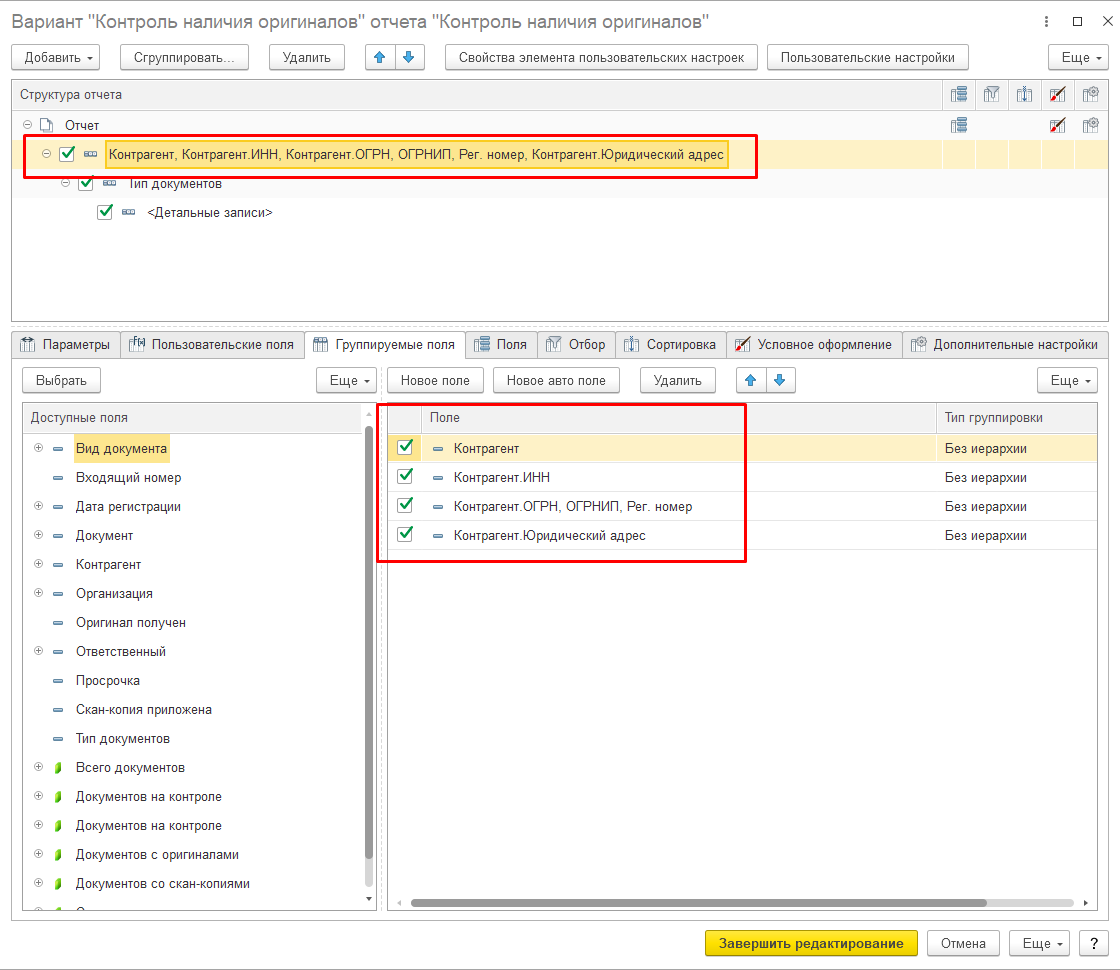Switch to the Пользовательские поля tab
Image resolution: width=1120 pixels, height=970 pixels.
212,344
